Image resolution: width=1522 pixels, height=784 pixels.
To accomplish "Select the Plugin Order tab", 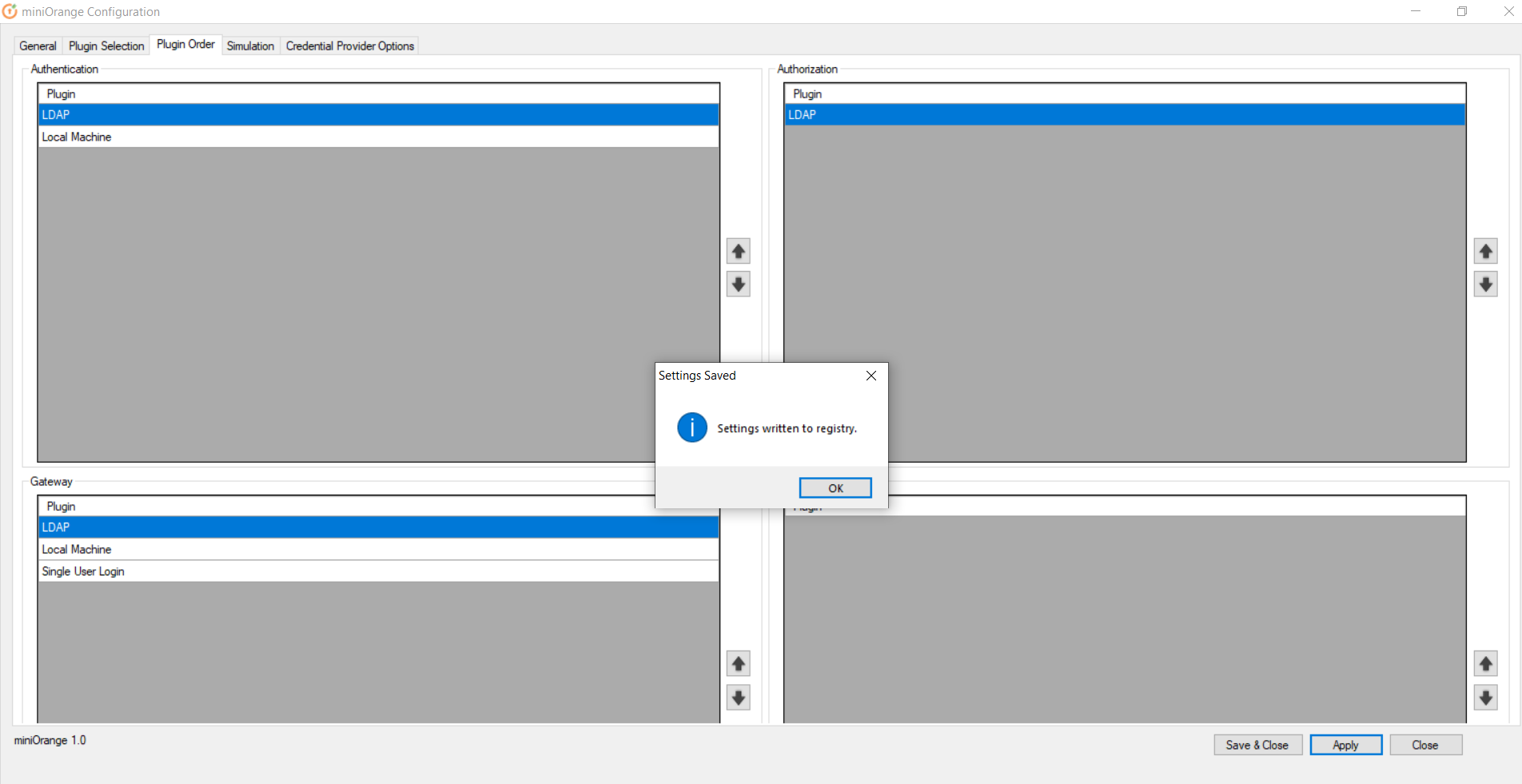I will click(185, 44).
